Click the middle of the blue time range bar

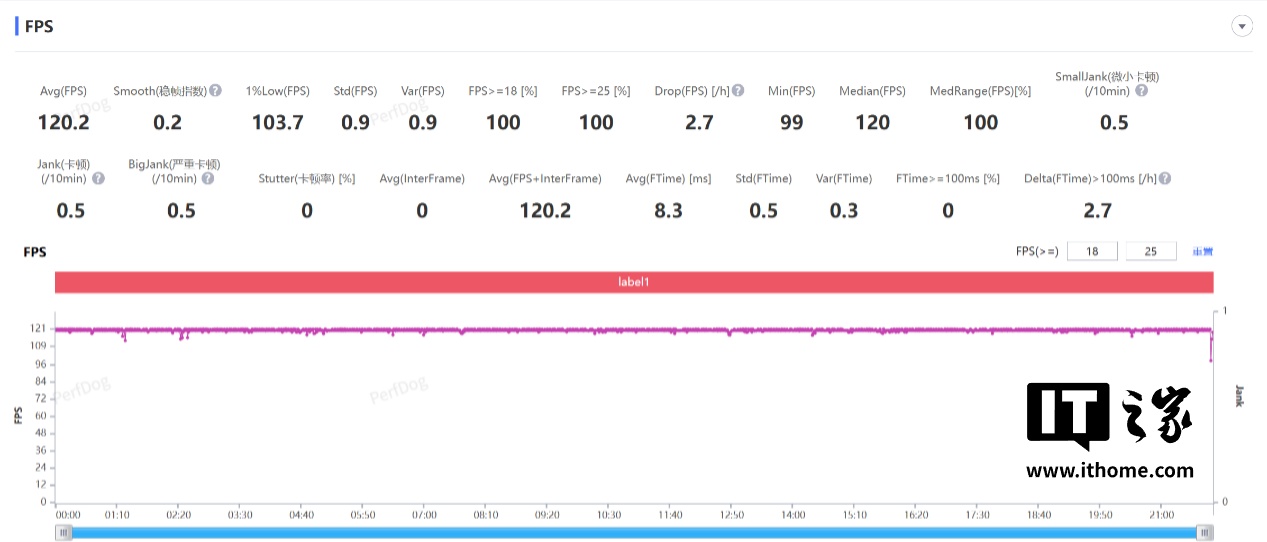click(635, 533)
